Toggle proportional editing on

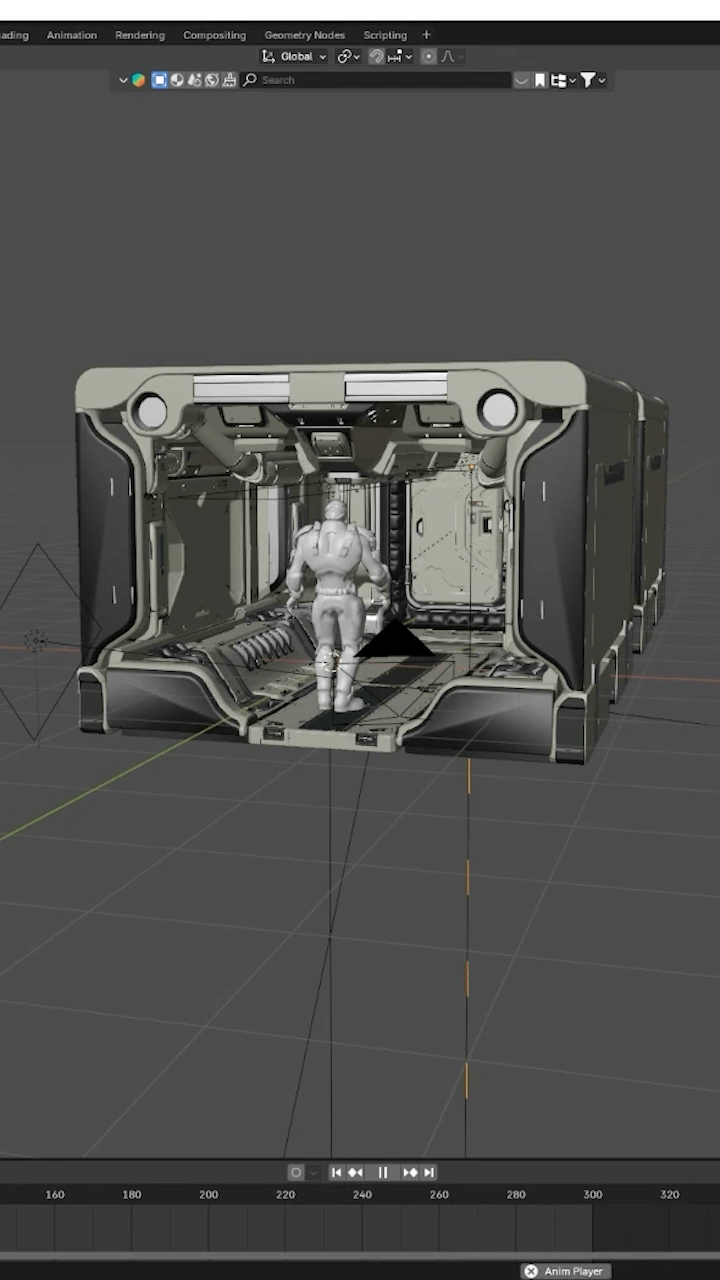tap(429, 57)
